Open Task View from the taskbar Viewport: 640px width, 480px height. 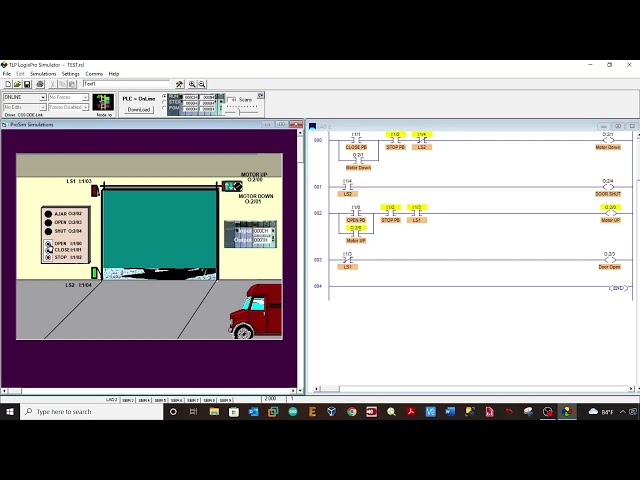pos(193,411)
